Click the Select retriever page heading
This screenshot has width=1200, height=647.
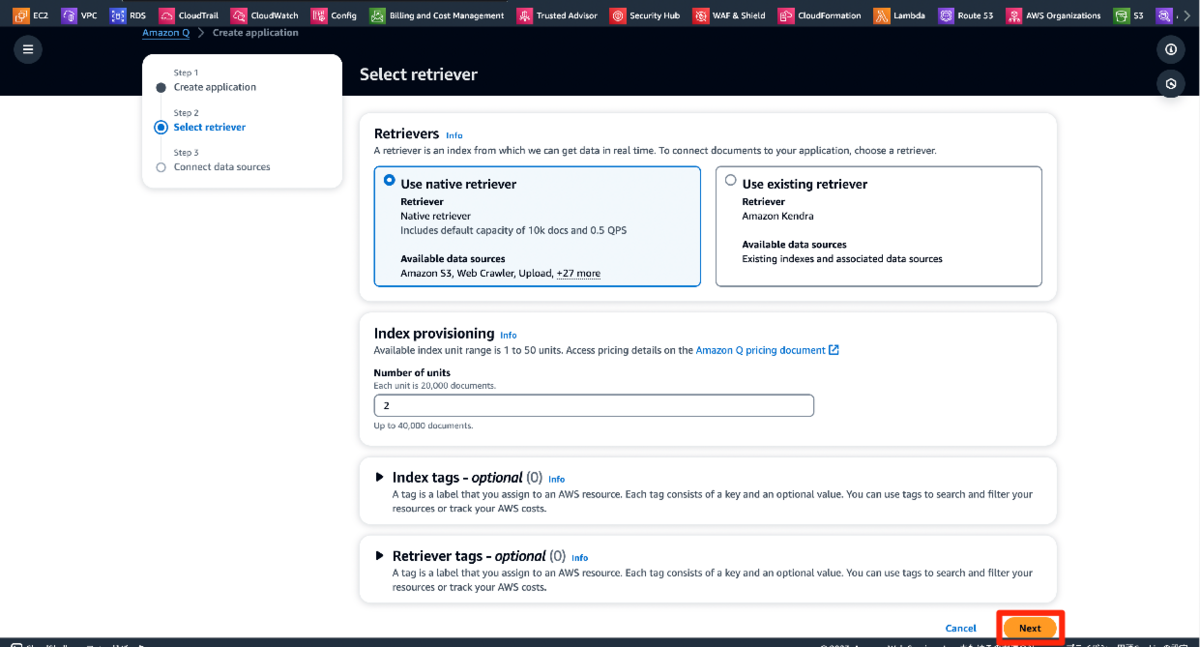point(419,74)
